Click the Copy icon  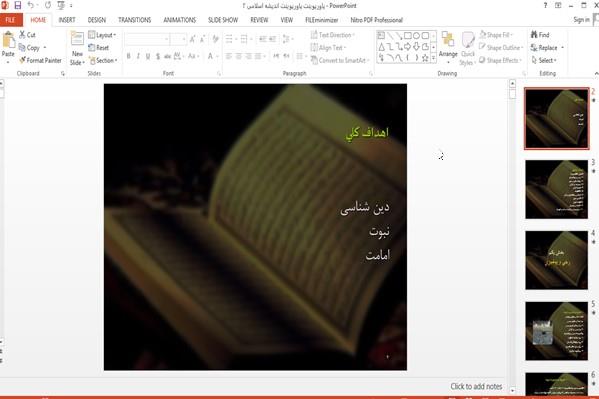point(23,47)
